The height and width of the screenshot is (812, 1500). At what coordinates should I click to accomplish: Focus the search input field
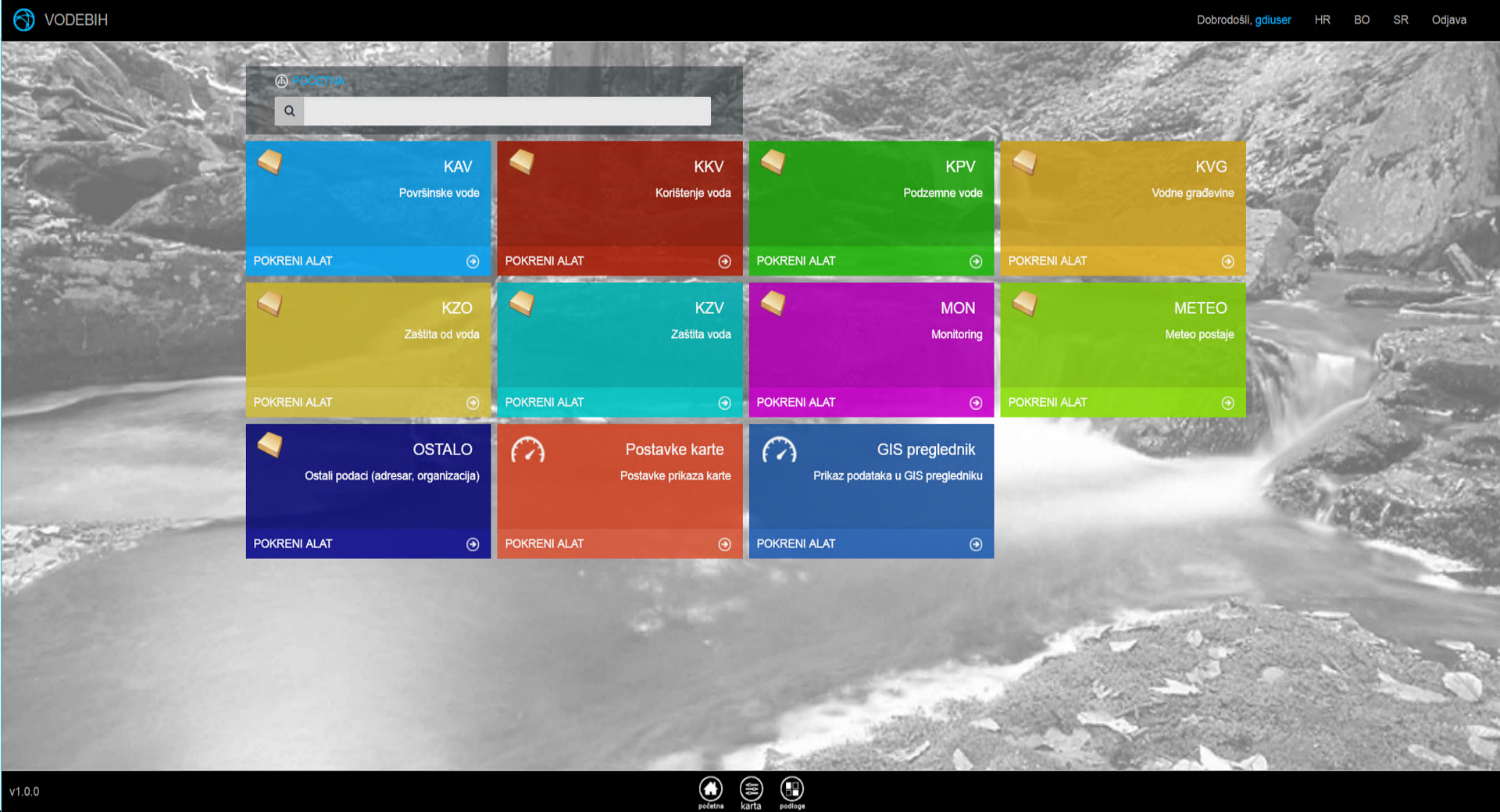point(506,111)
